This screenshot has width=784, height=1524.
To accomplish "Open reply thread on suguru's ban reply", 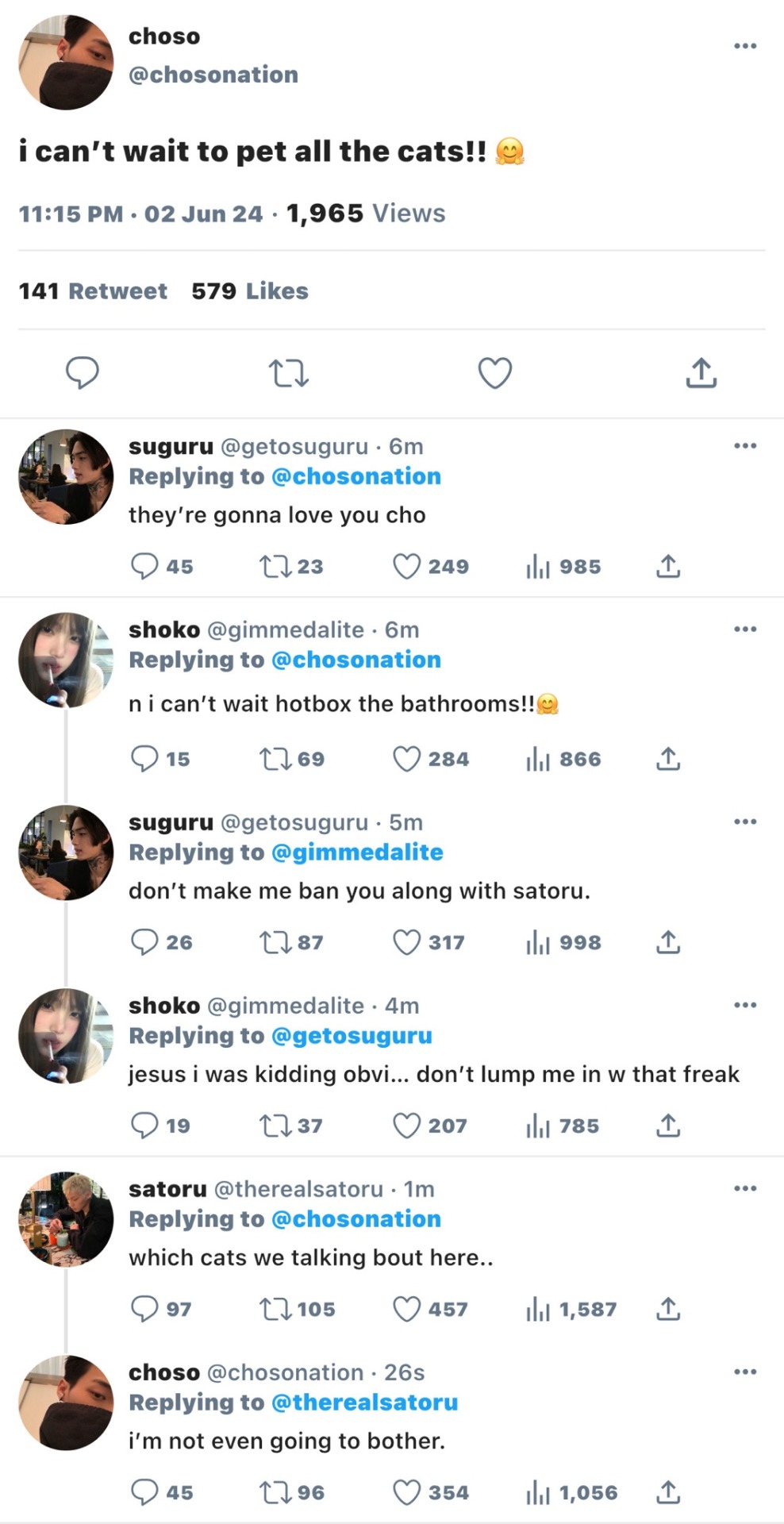I will point(144,942).
